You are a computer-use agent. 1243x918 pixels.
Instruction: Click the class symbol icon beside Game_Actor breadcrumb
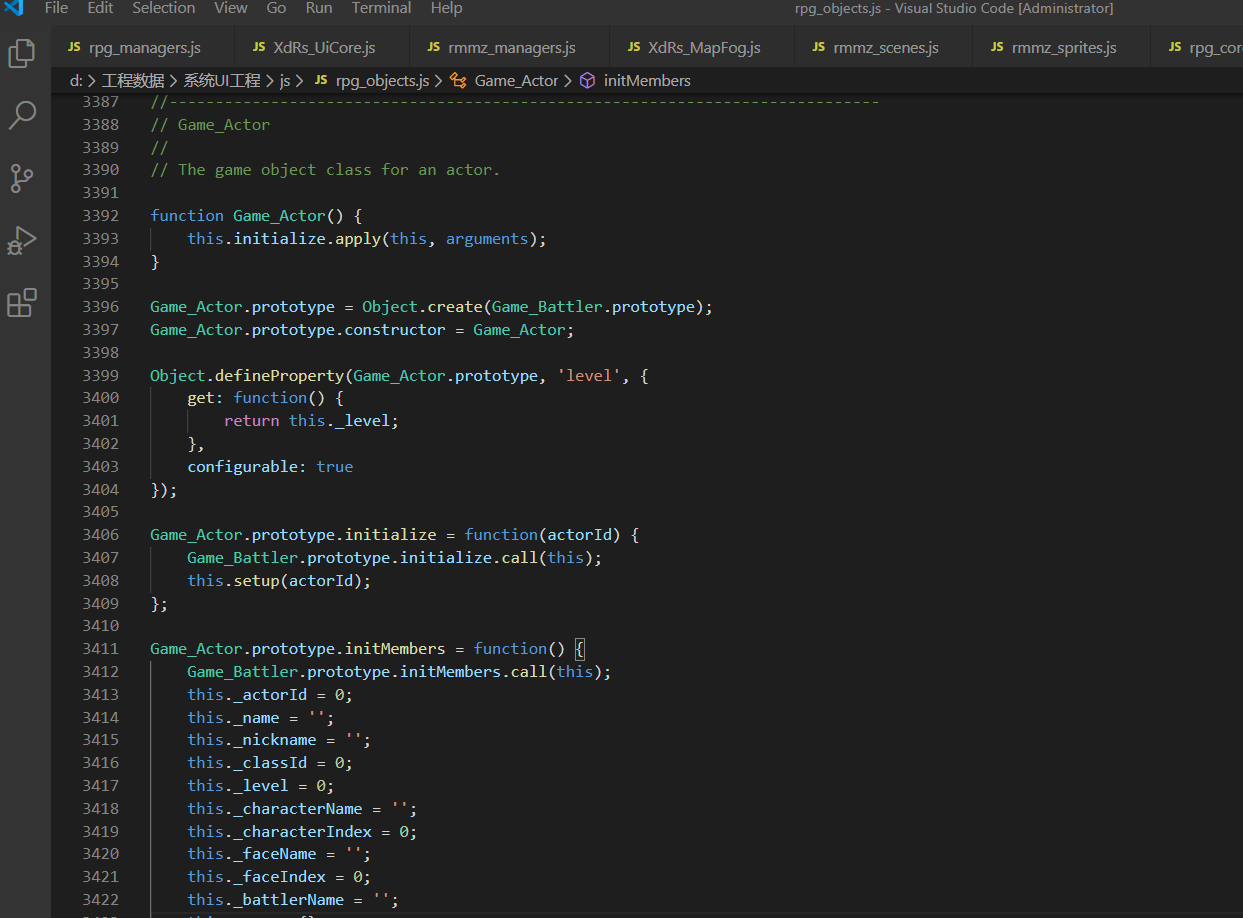[459, 80]
